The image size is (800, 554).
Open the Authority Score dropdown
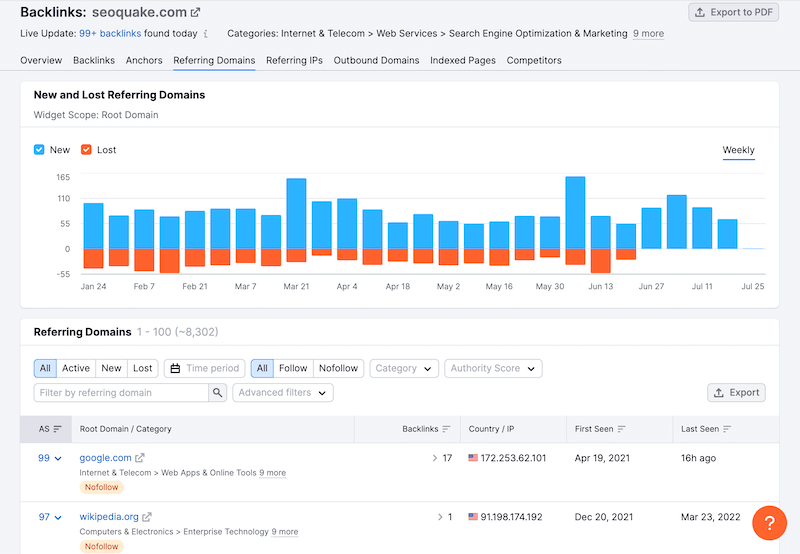pos(493,368)
